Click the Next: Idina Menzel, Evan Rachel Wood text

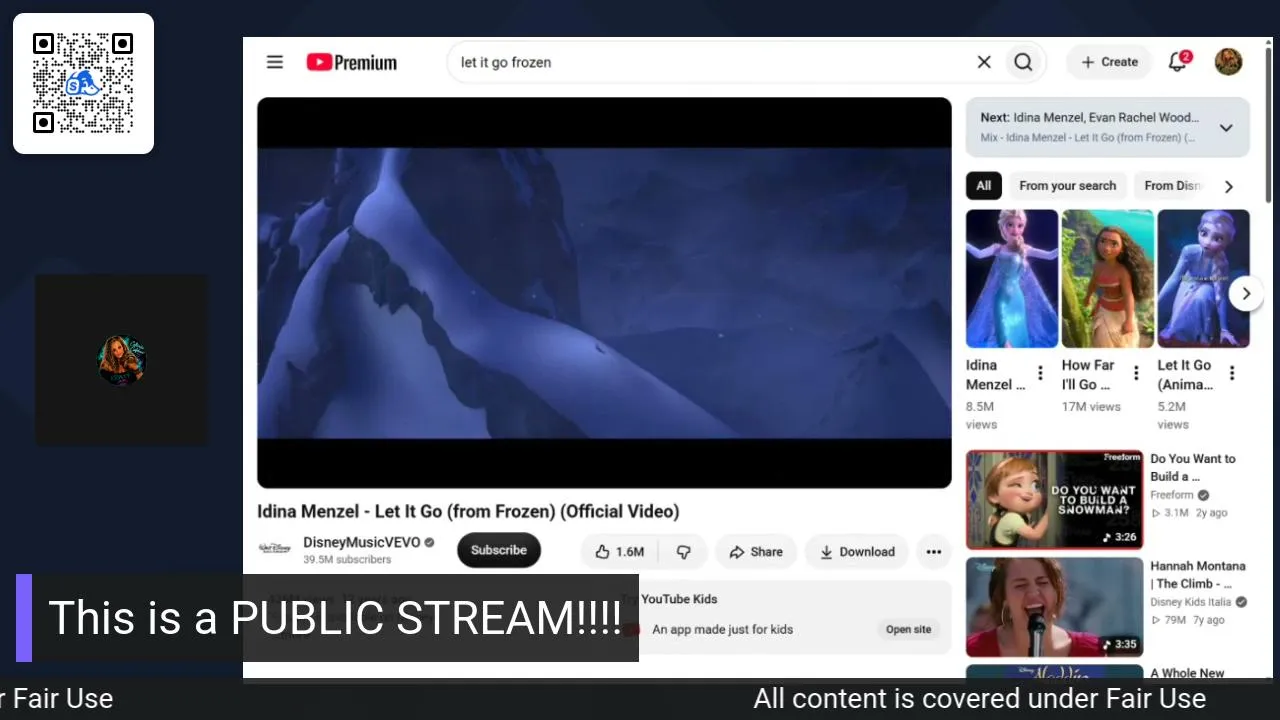[x=1089, y=117]
